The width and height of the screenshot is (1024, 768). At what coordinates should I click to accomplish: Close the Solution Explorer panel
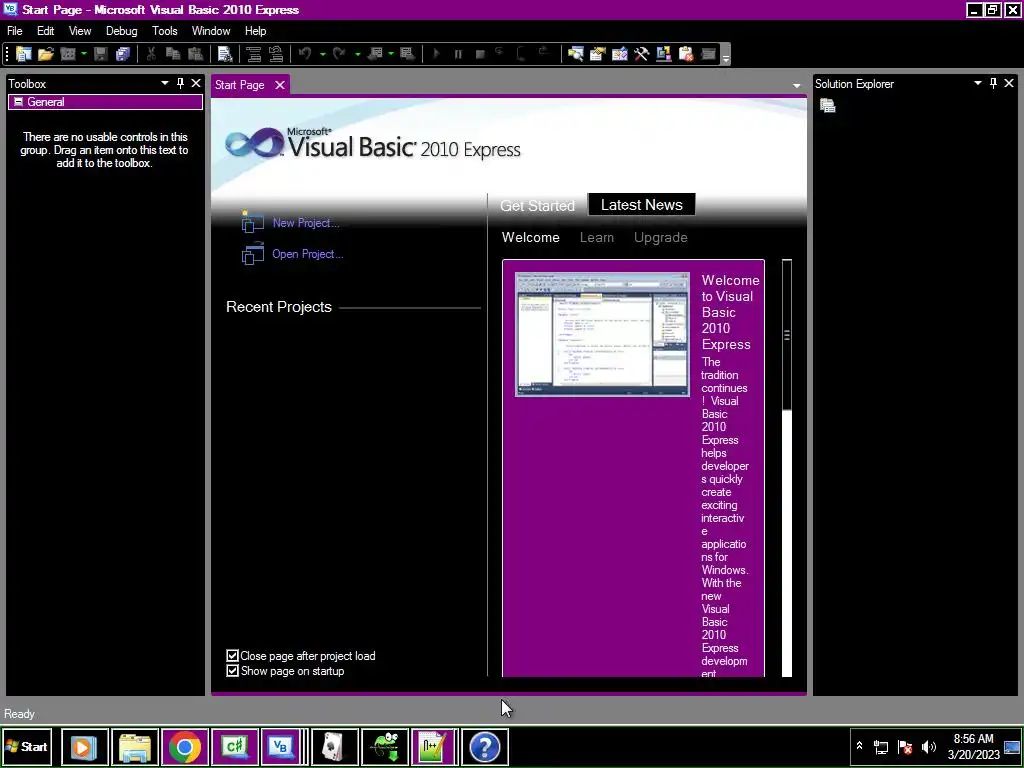click(x=1009, y=83)
